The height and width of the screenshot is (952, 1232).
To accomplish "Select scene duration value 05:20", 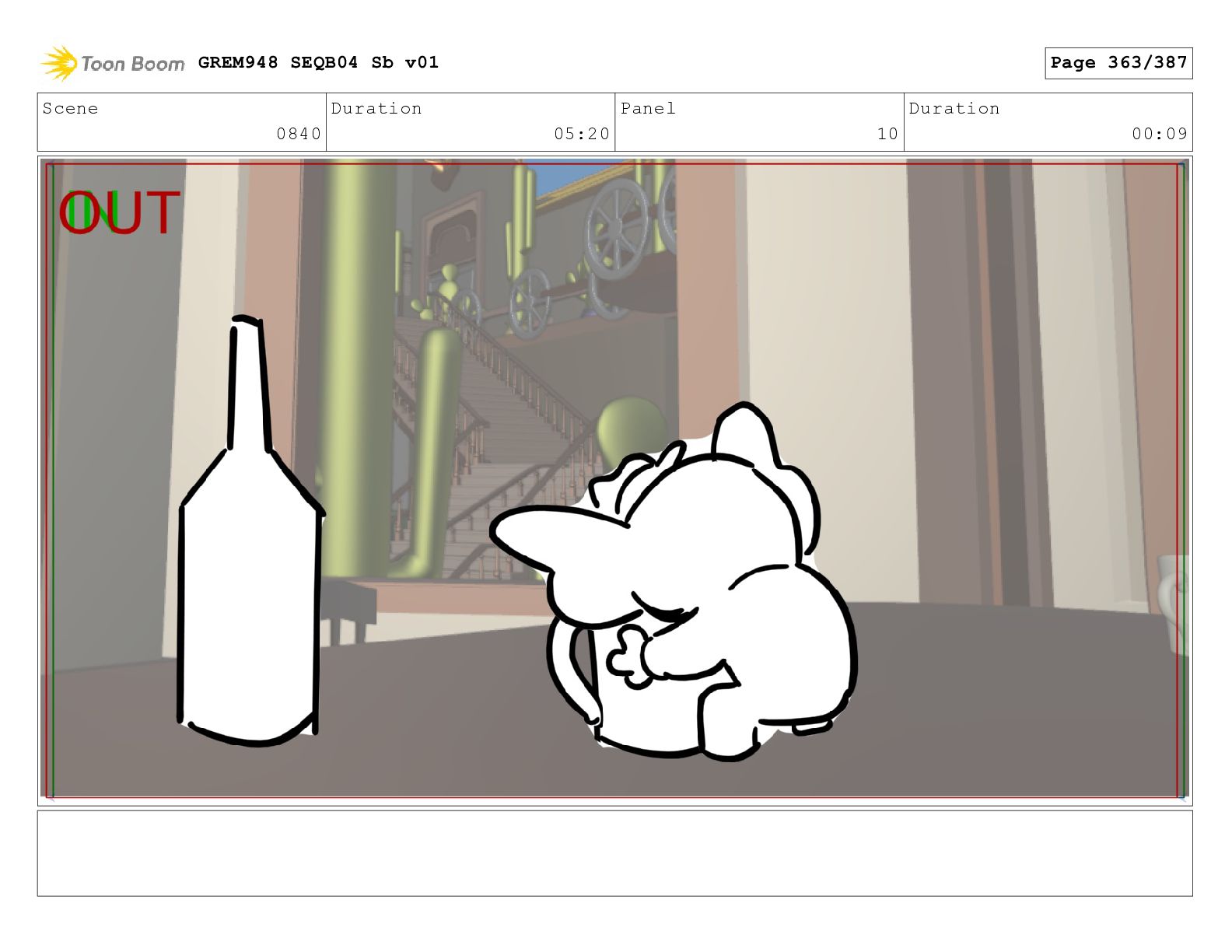I will click(582, 134).
